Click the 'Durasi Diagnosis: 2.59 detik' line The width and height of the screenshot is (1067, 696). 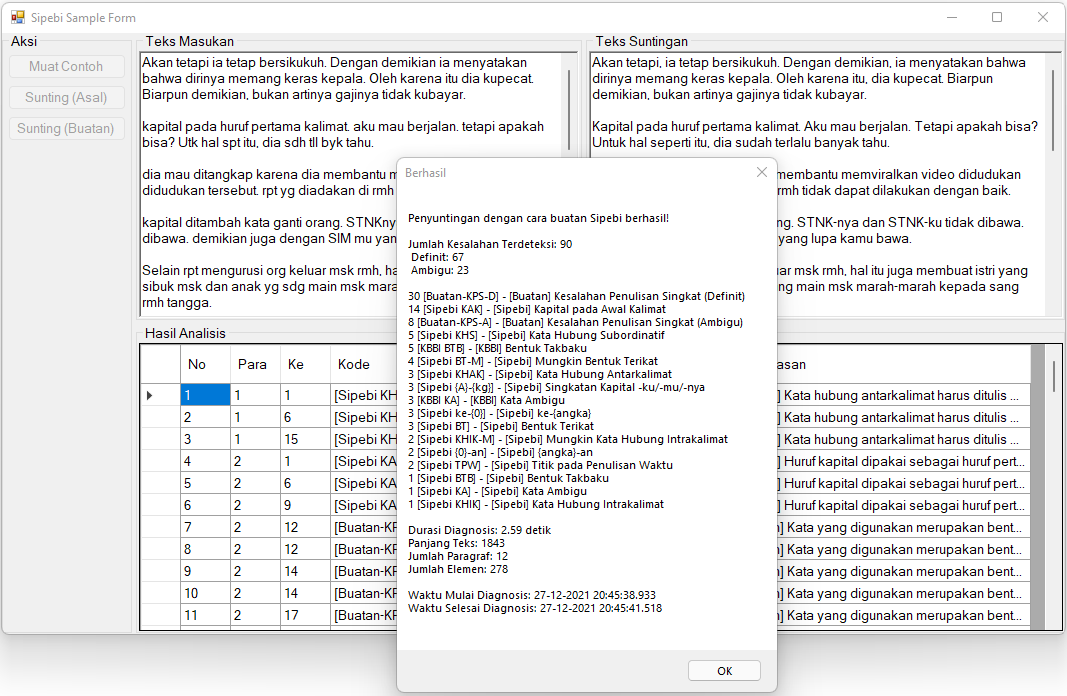point(479,530)
